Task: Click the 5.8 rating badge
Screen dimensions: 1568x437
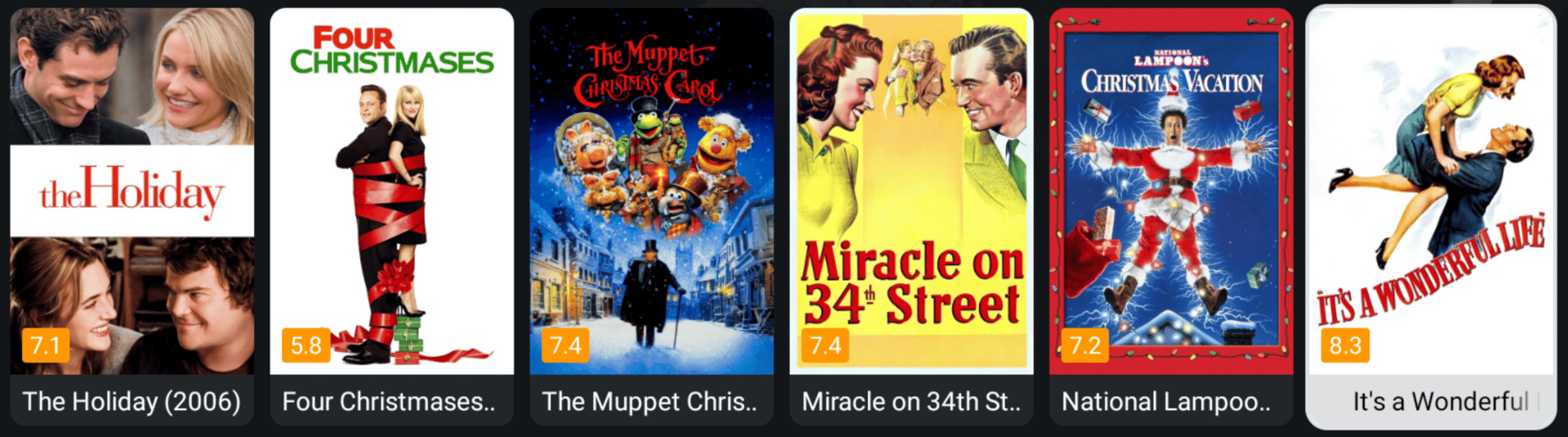Action: [x=306, y=346]
